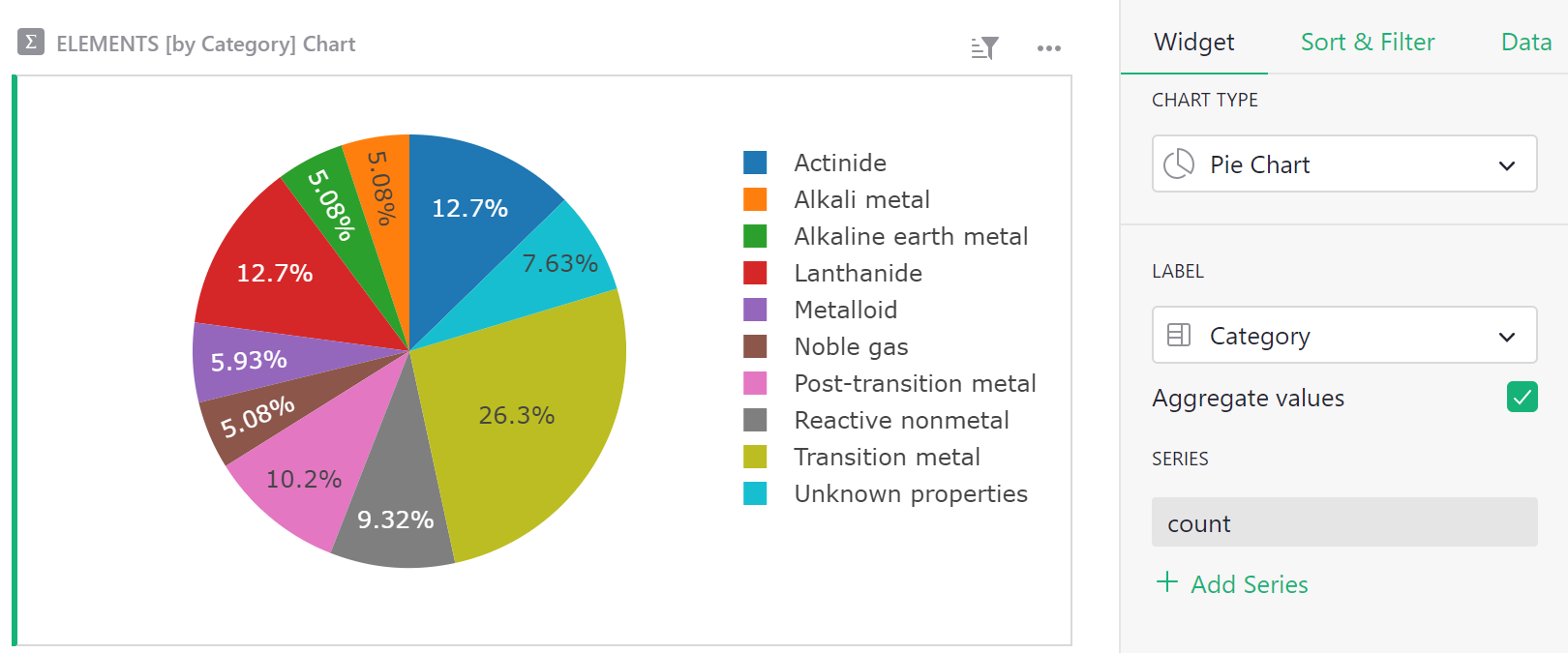Select the Widget tab heading
Image resolution: width=1568 pixels, height=653 pixels.
coord(1194,42)
